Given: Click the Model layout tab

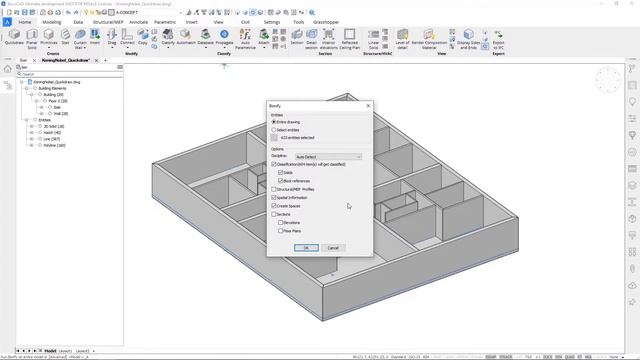Looking at the screenshot, I should pos(50,351).
